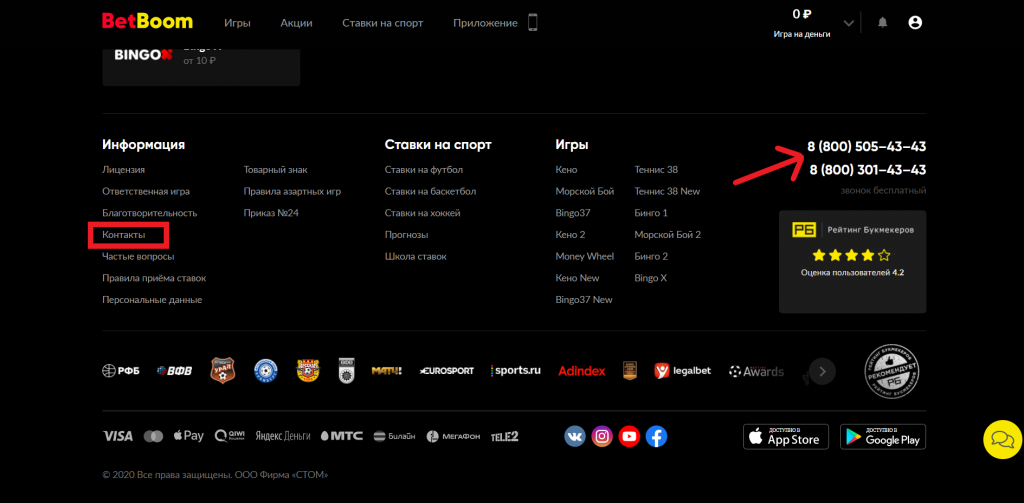Open the Кено game link

[566, 170]
